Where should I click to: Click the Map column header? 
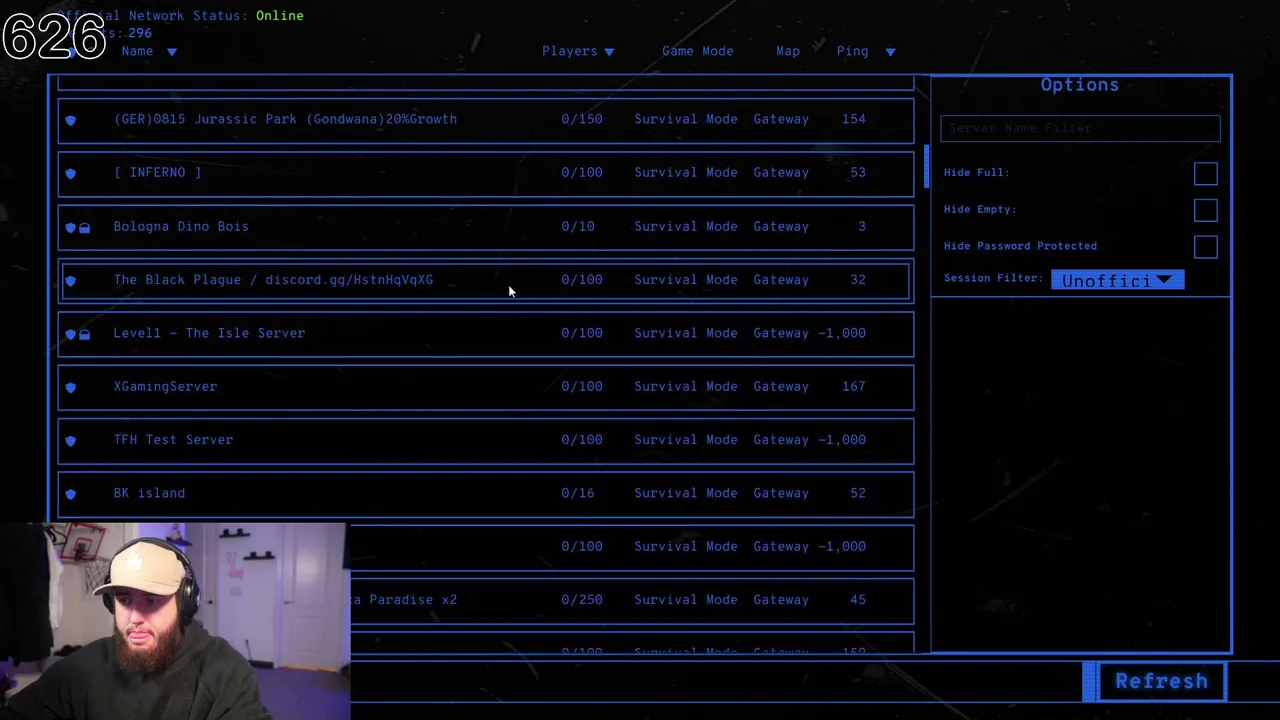788,51
